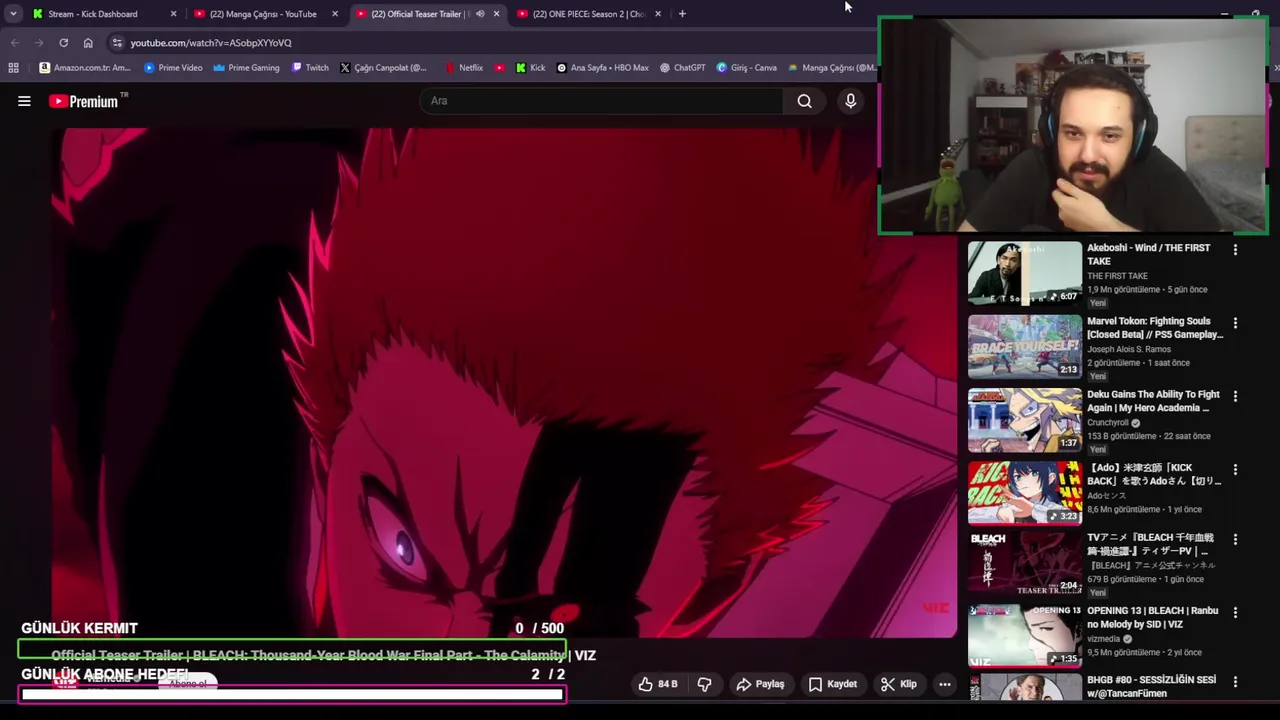Open options menu for TV anime BLEACH video
This screenshot has width=1280, height=720.
tap(1235, 539)
